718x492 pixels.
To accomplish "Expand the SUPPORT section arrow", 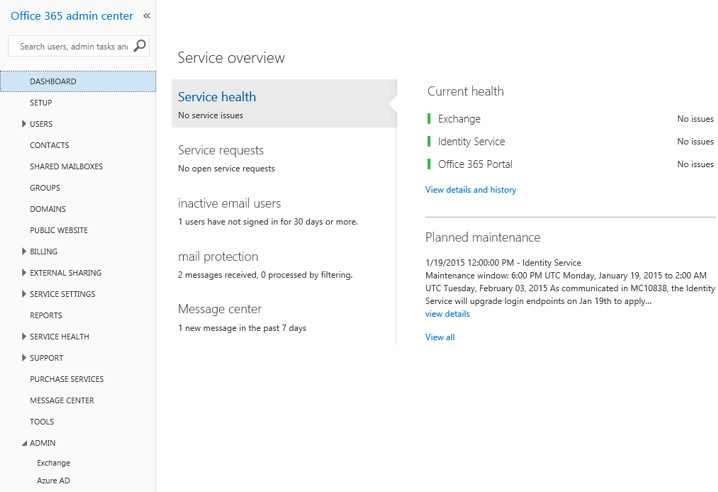I will [24, 357].
